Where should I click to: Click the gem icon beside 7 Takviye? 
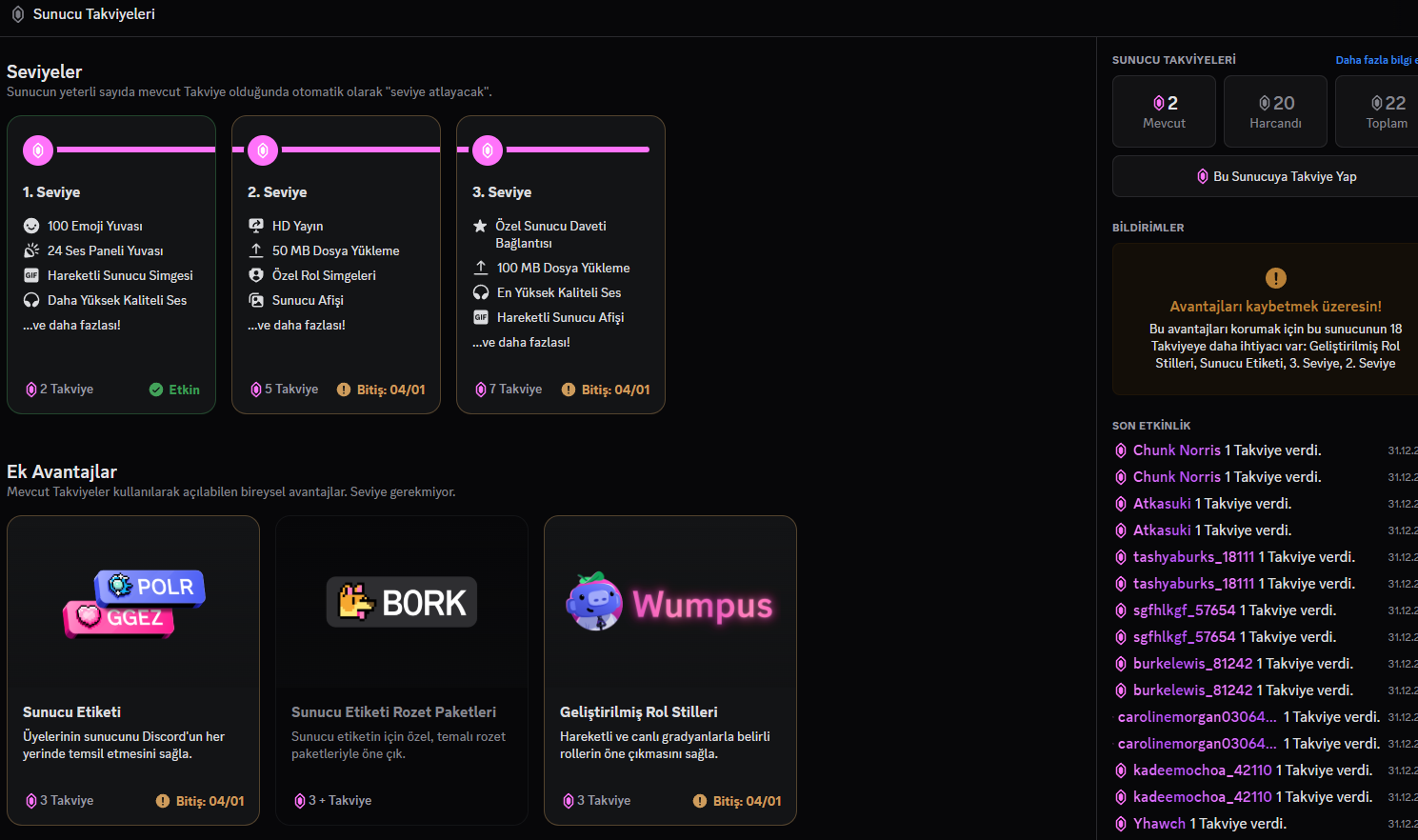point(480,390)
